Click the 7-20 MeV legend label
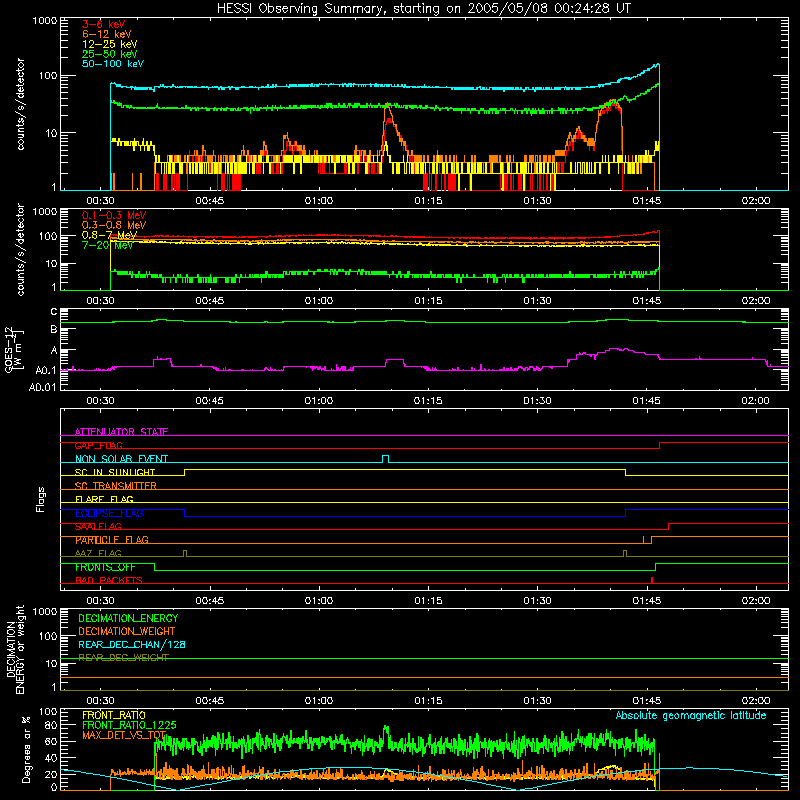 (107, 245)
